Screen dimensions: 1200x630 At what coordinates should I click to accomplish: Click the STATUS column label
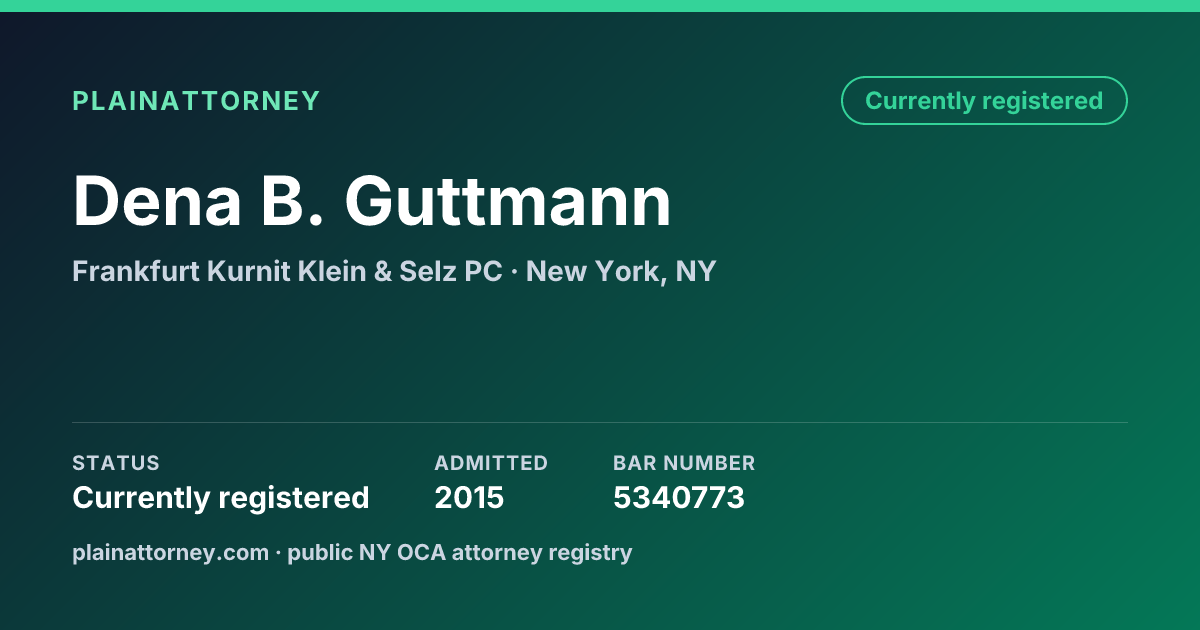[x=116, y=463]
